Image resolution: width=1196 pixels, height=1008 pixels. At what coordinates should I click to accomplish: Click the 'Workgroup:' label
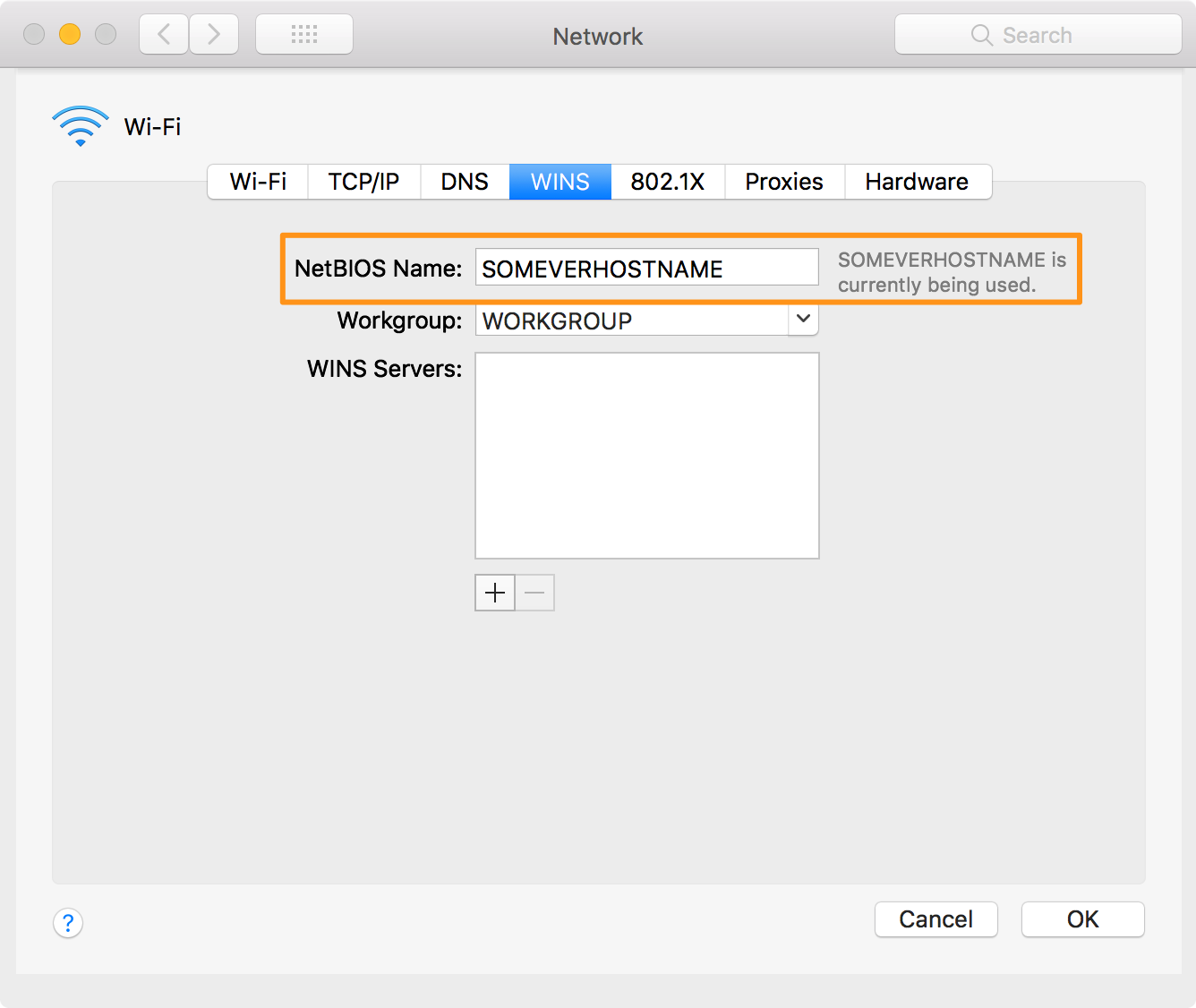[x=400, y=320]
